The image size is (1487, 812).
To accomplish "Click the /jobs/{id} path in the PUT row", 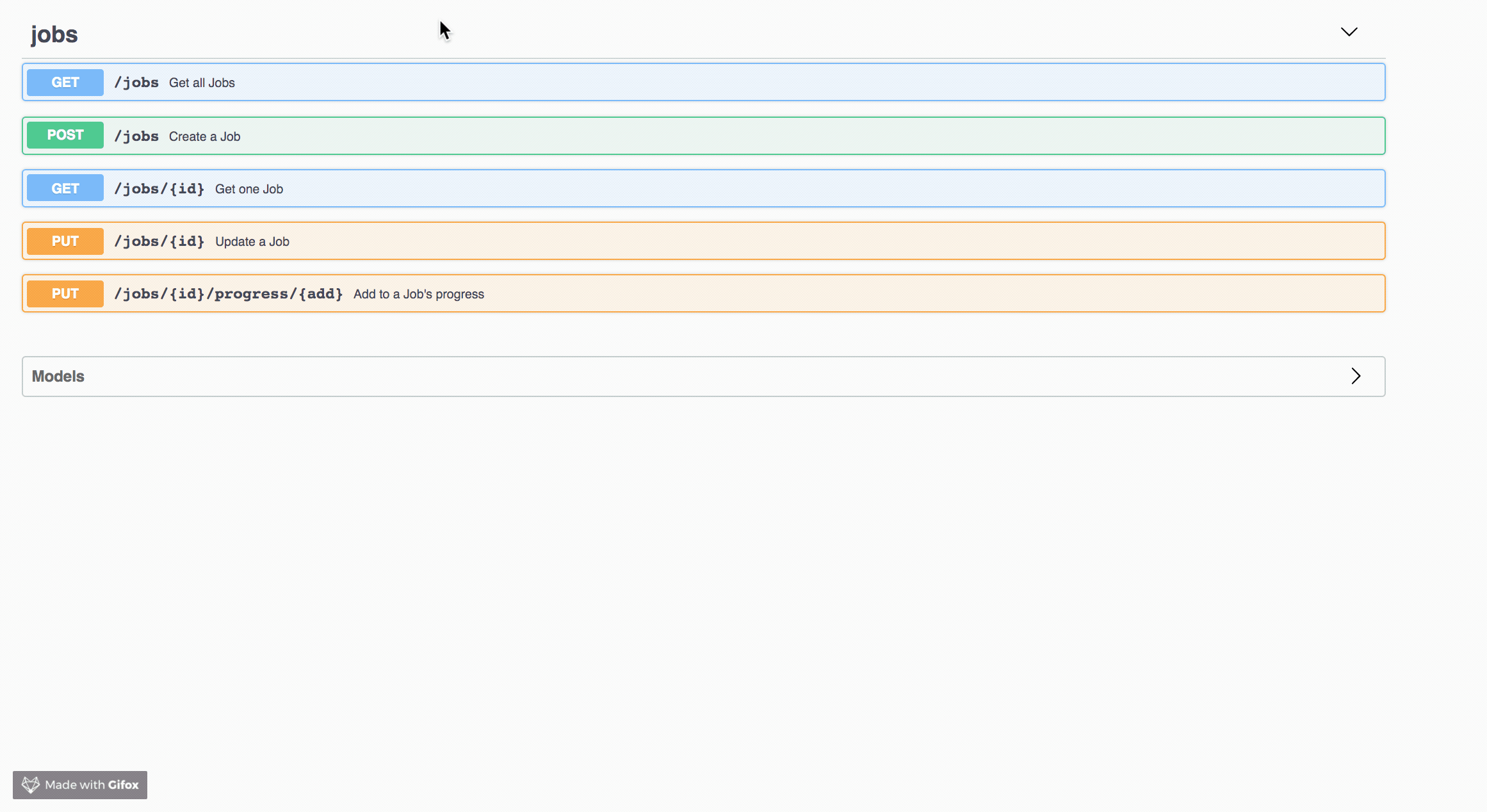I will click(159, 241).
